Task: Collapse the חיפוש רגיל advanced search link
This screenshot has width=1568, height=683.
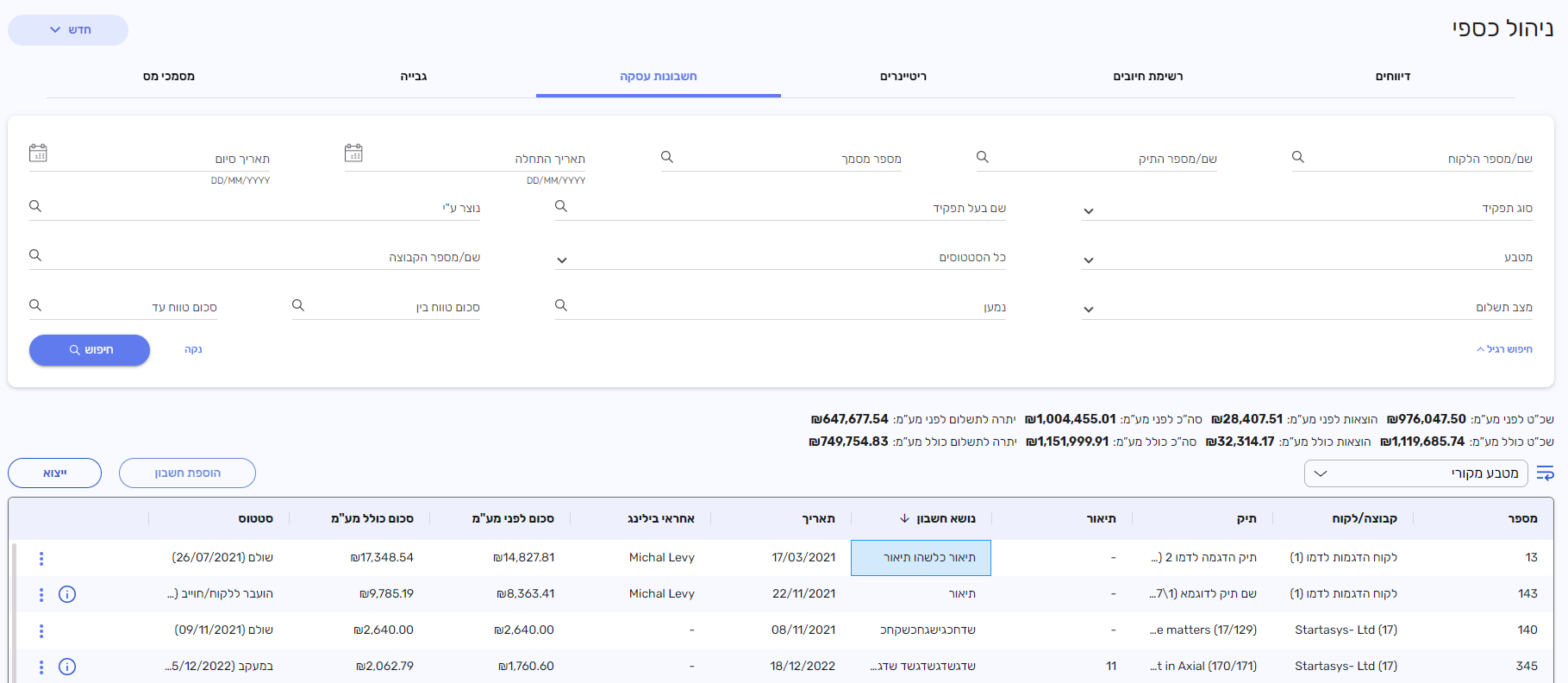Action: [x=1504, y=349]
